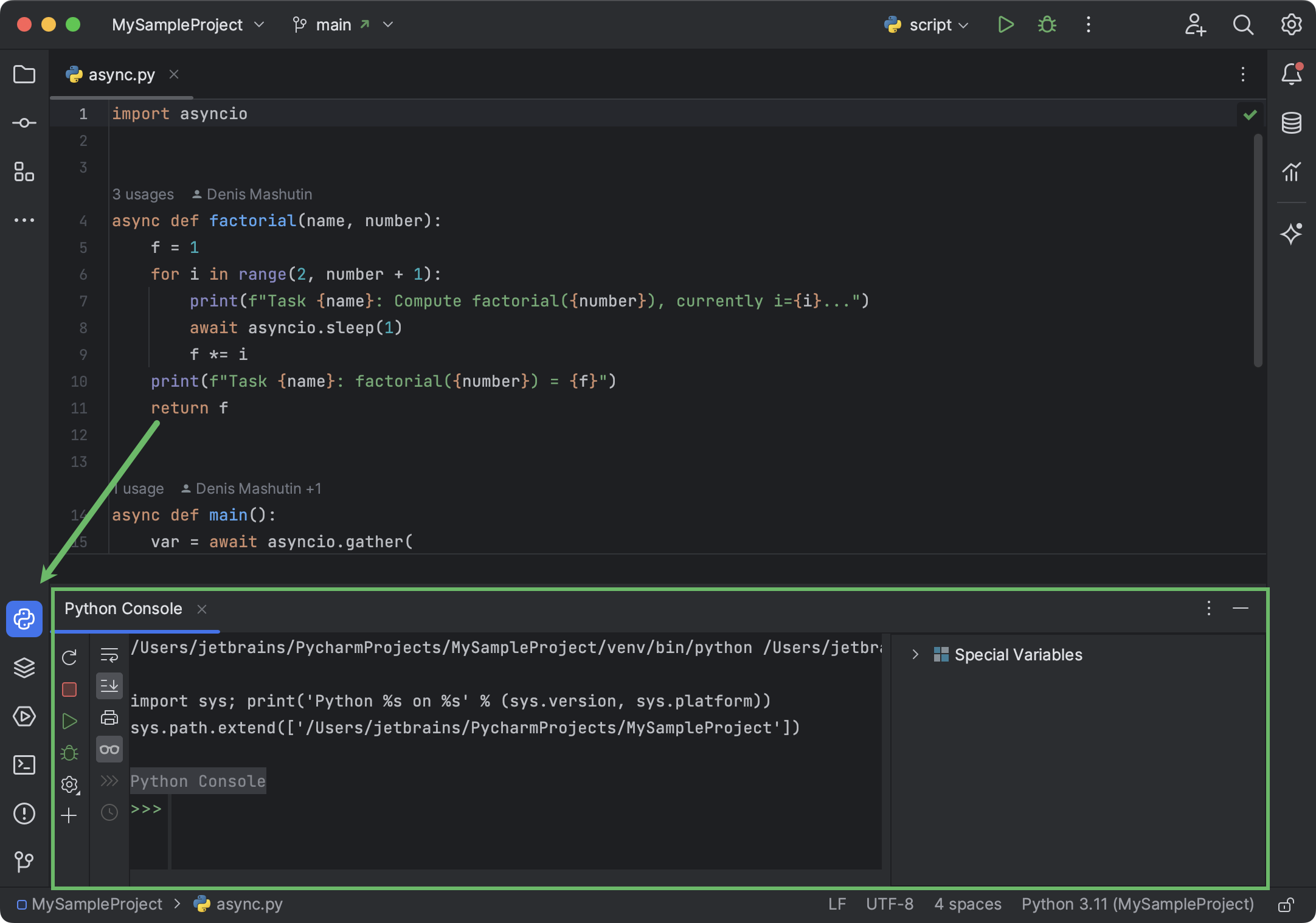The image size is (1316, 923).
Task: Open the Database tool window icon
Action: (x=1292, y=123)
